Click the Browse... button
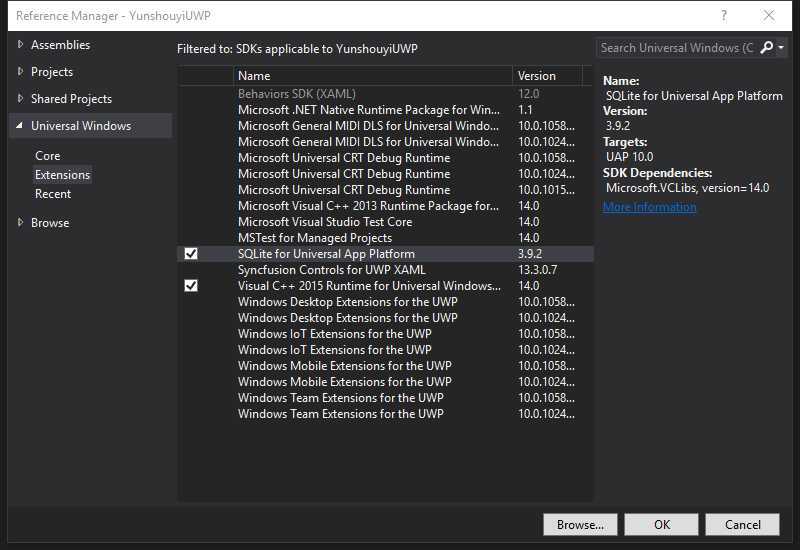Viewport: 800px width, 550px height. pyautogui.click(x=580, y=524)
